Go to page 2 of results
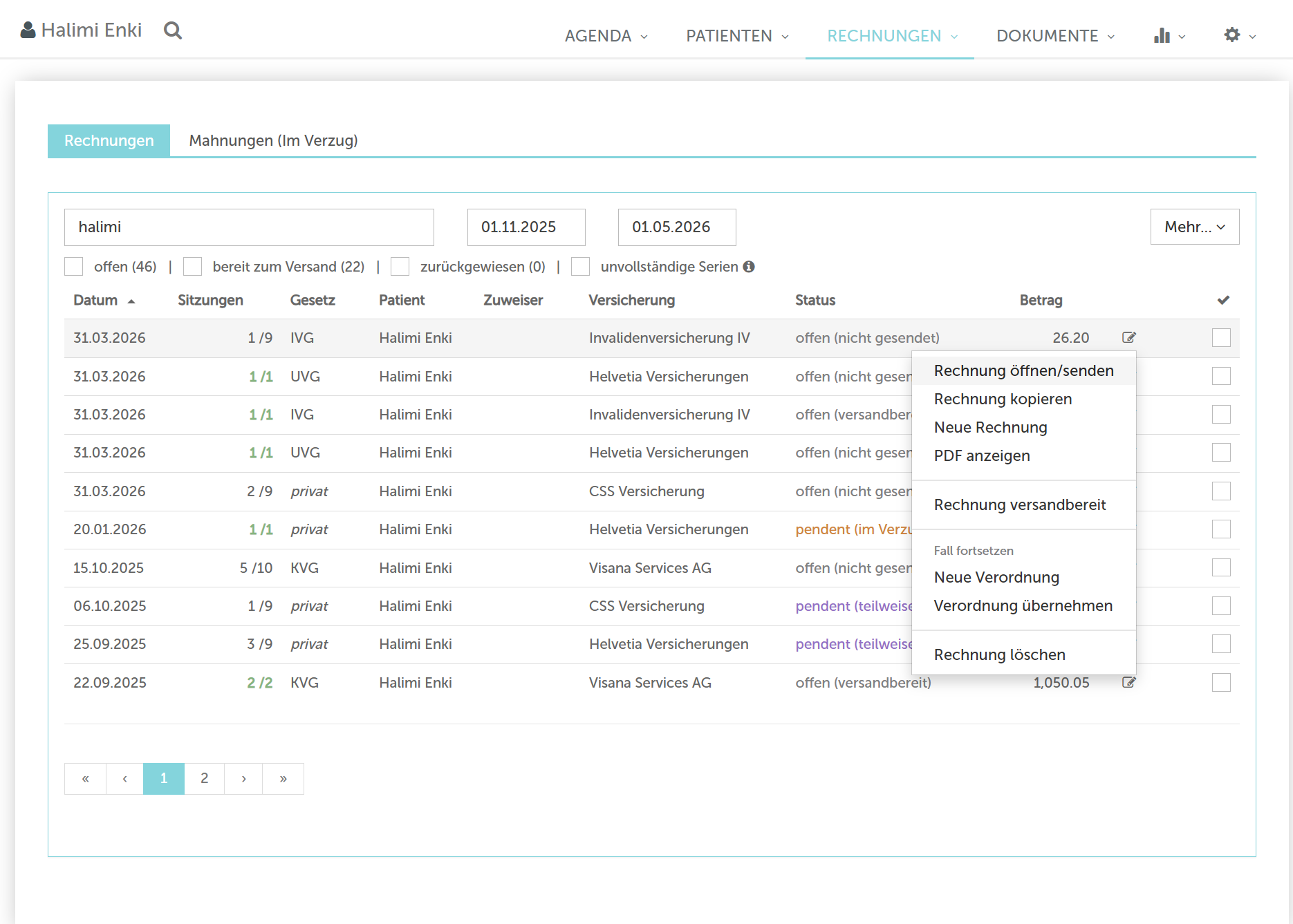The height and width of the screenshot is (924, 1293). click(204, 778)
